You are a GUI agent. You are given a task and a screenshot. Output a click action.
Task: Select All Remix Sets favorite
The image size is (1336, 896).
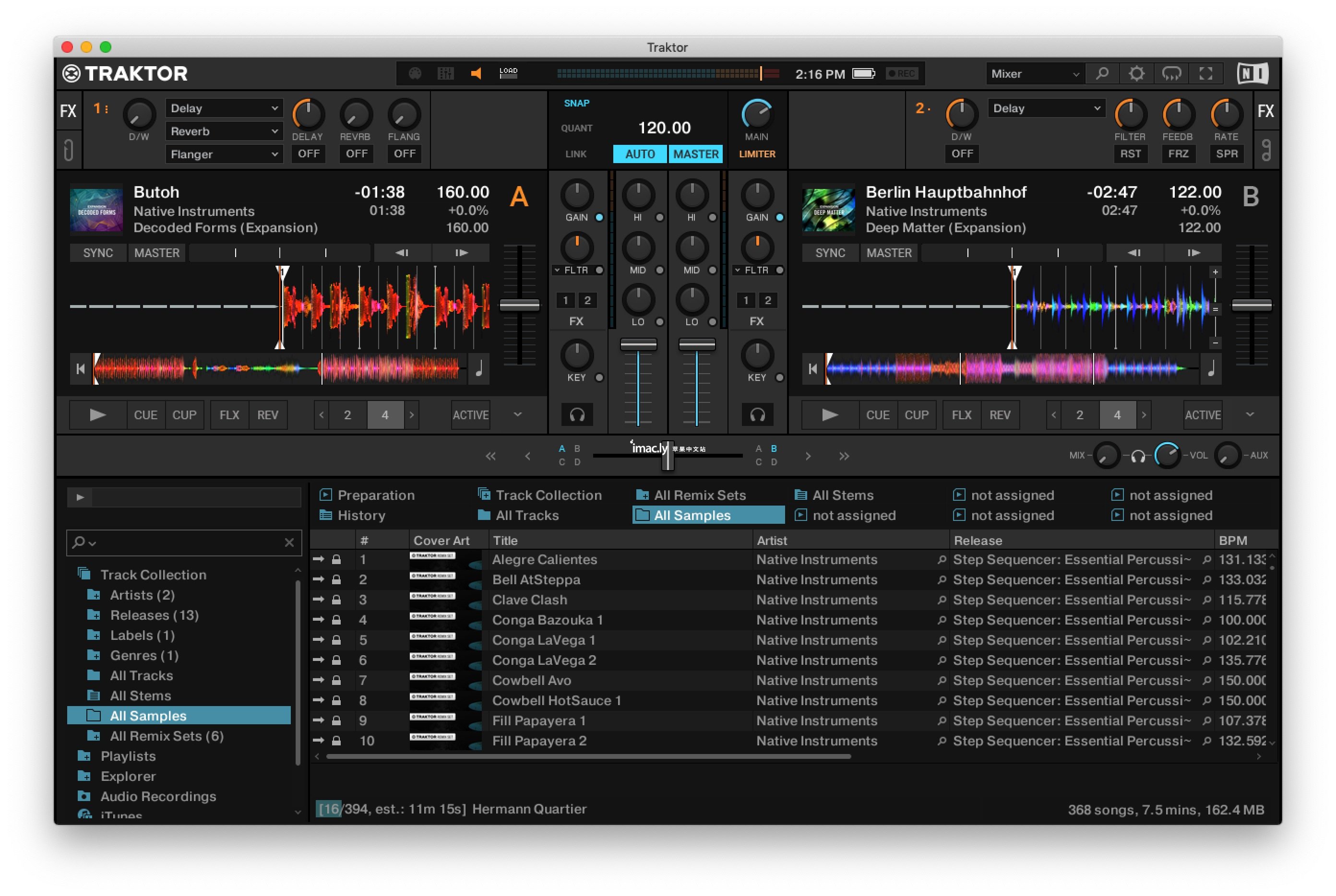click(x=691, y=495)
